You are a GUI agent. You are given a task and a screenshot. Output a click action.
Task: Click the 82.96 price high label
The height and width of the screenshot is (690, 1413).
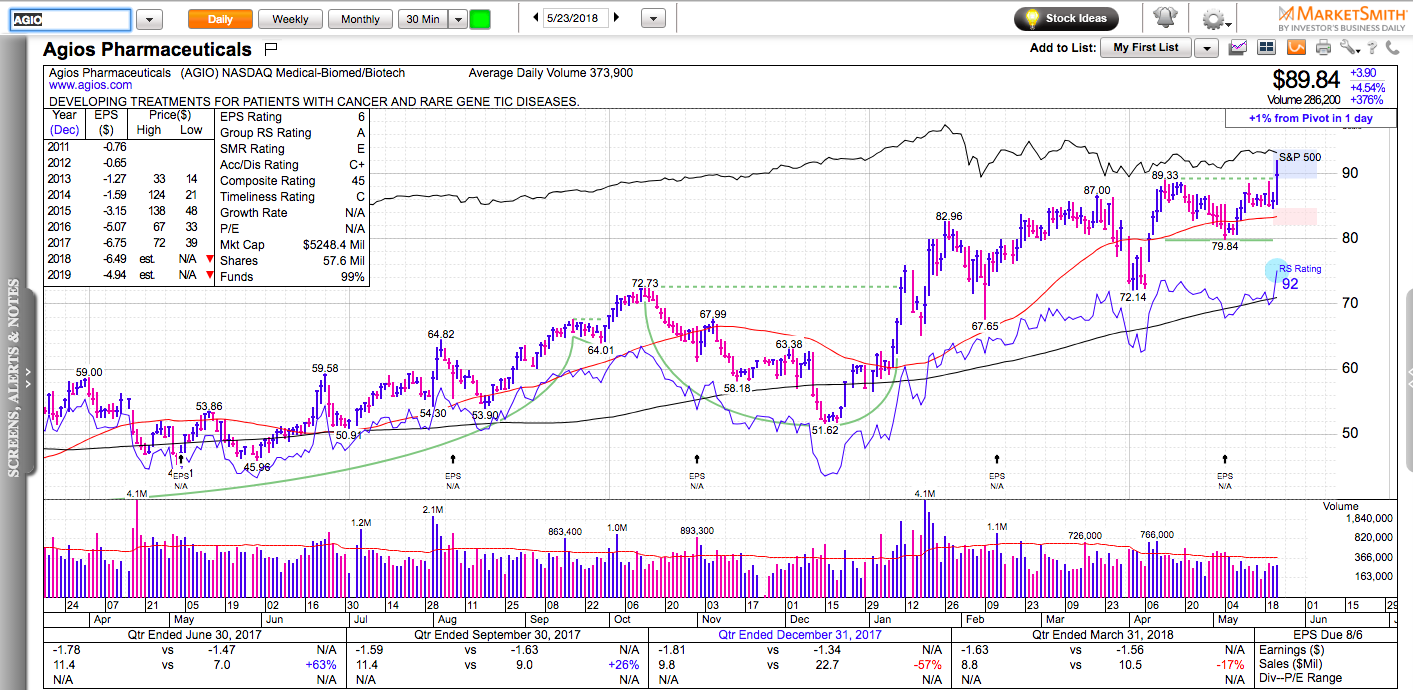(x=949, y=216)
